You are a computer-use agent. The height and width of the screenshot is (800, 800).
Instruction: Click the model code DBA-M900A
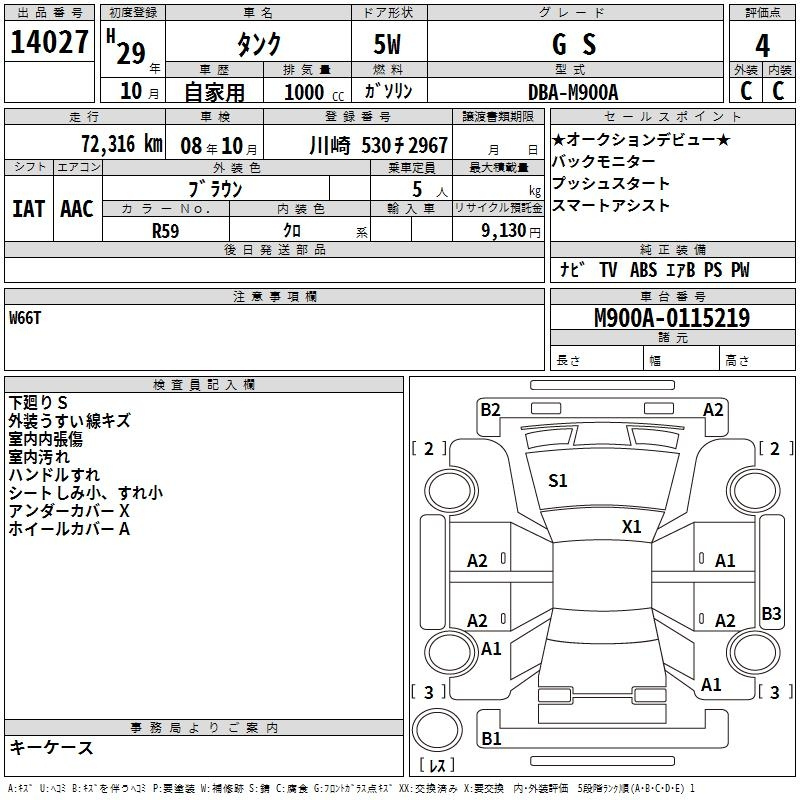tap(573, 92)
